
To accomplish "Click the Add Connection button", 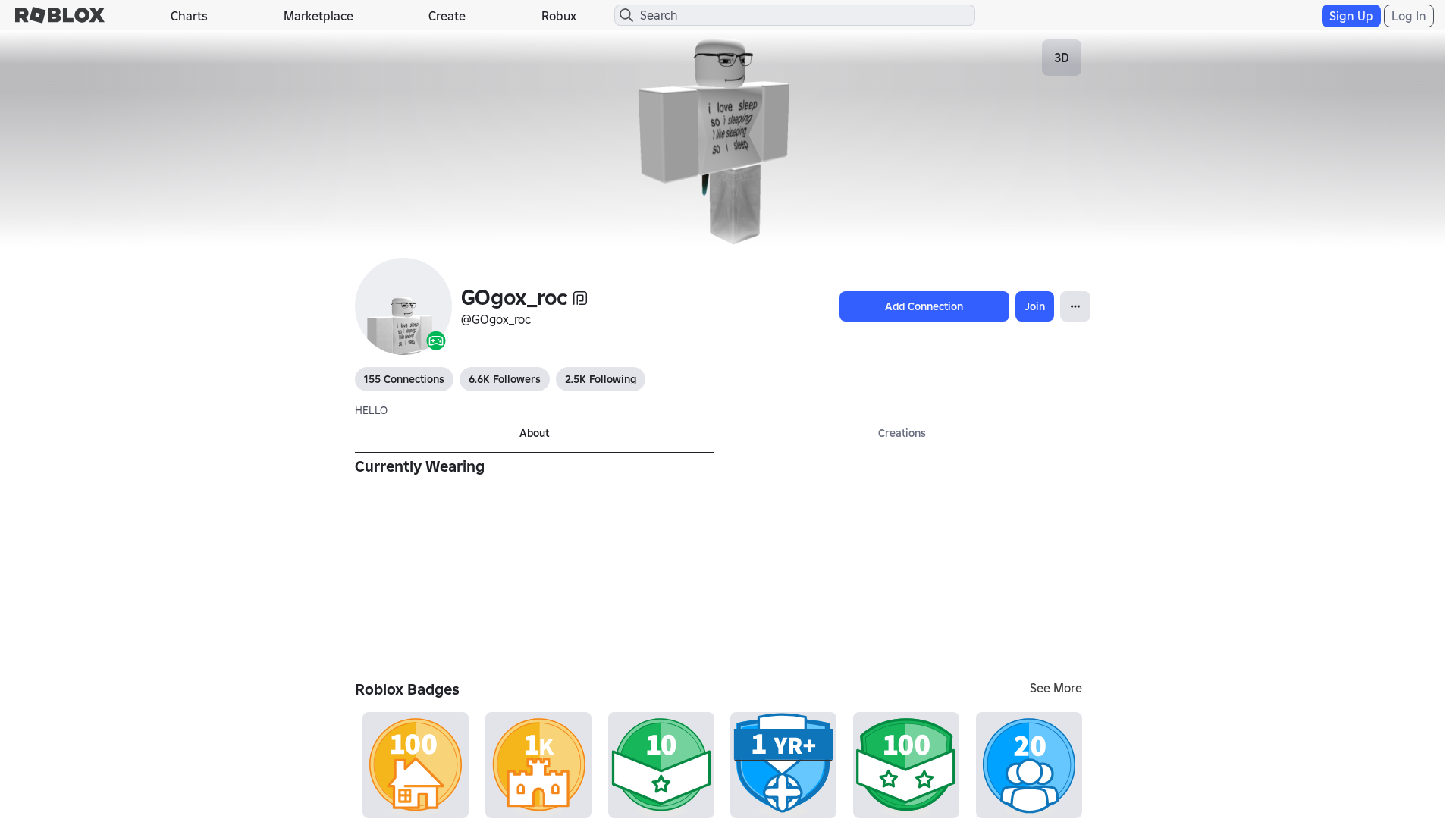I will coord(924,306).
